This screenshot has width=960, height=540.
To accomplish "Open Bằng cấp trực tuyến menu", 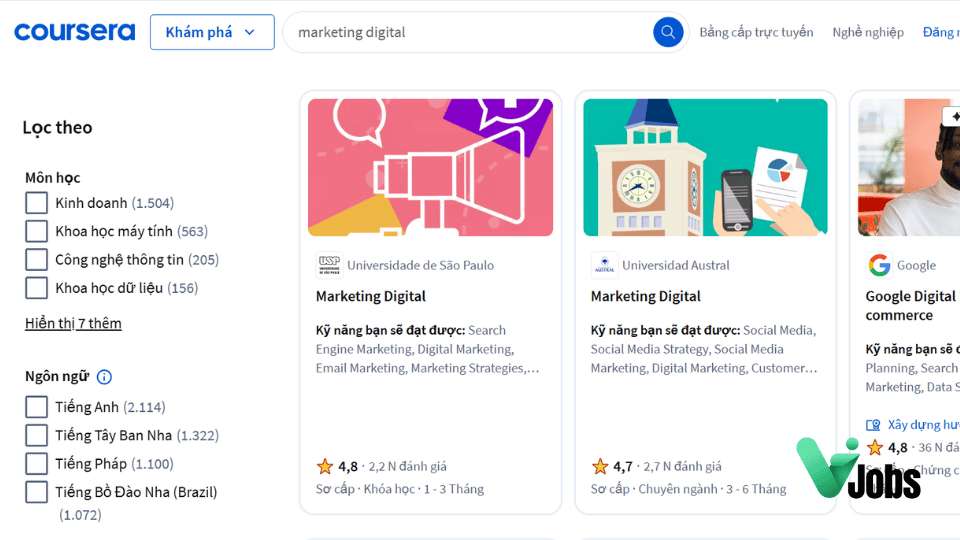I will [756, 32].
